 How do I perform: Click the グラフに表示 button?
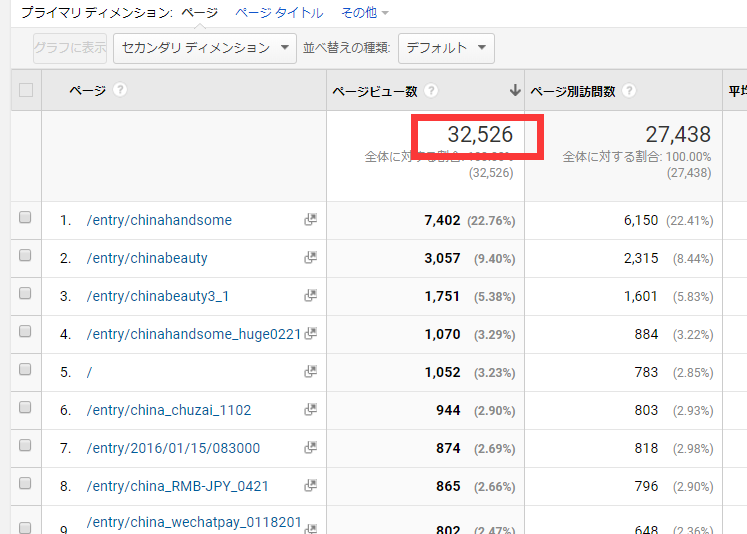70,48
